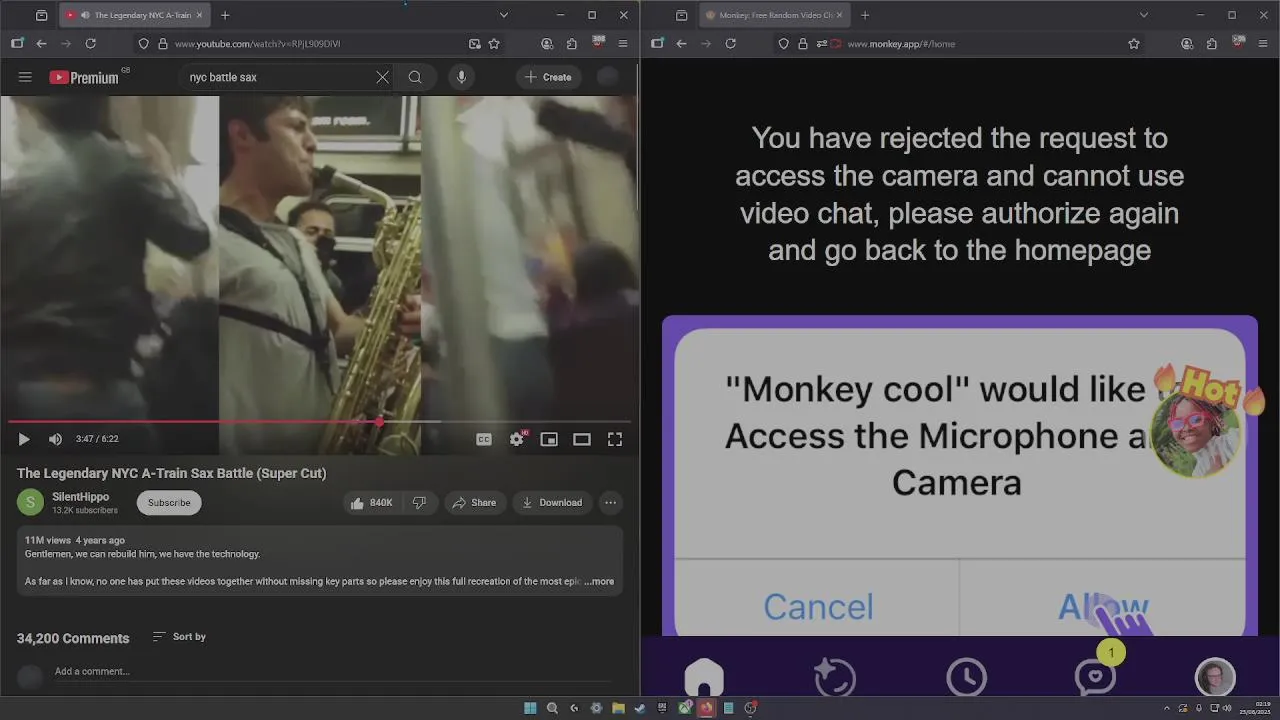Enter fullscreen on the YouTube player

pyautogui.click(x=615, y=439)
